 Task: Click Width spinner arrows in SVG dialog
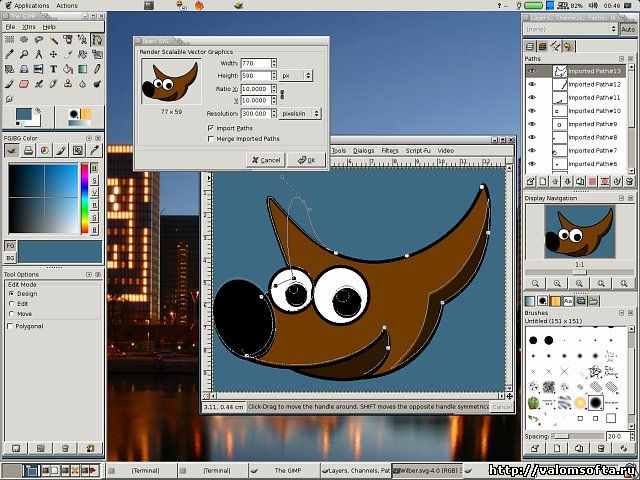click(274, 63)
